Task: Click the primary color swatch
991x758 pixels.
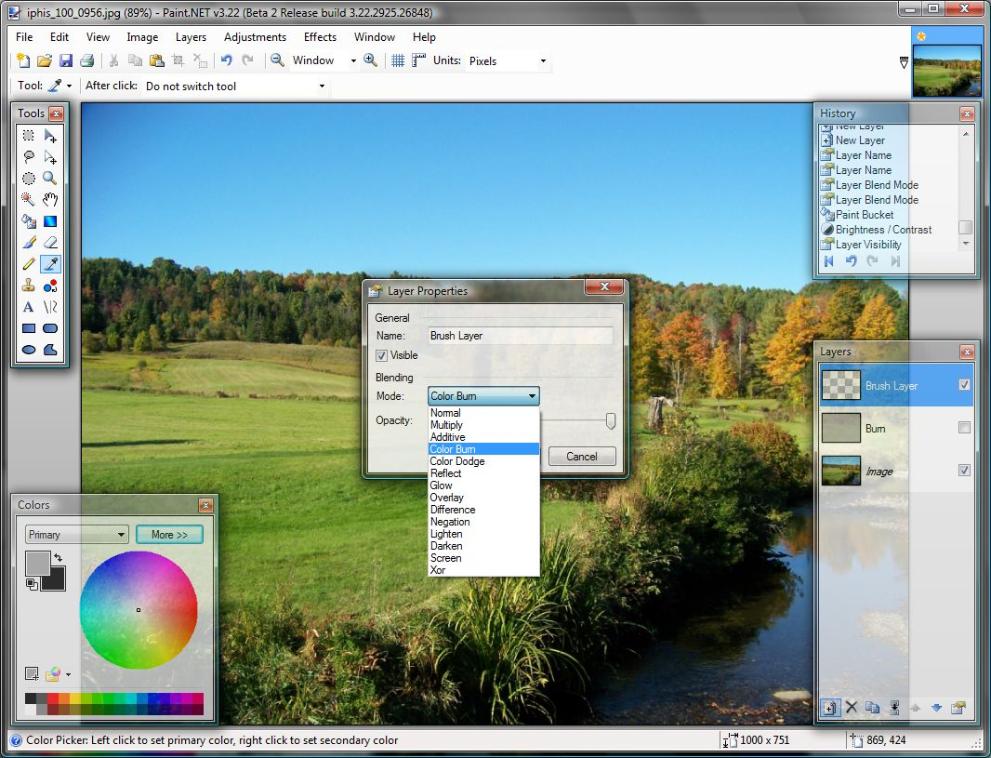Action: [35, 562]
